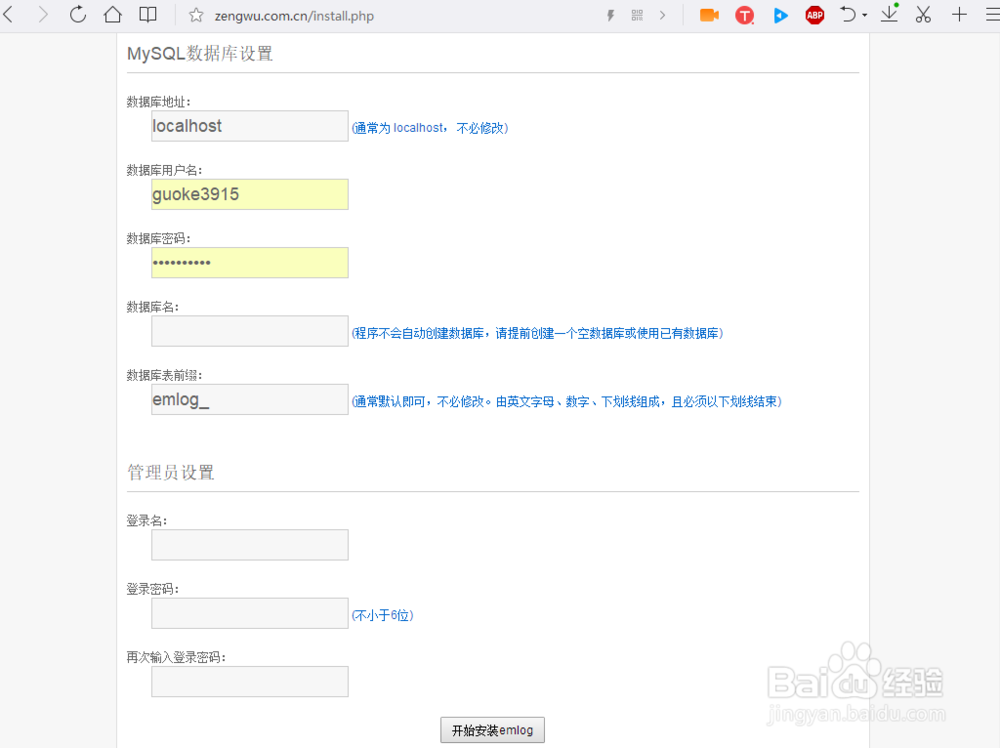Bookmark the page with the star icon

click(x=198, y=16)
